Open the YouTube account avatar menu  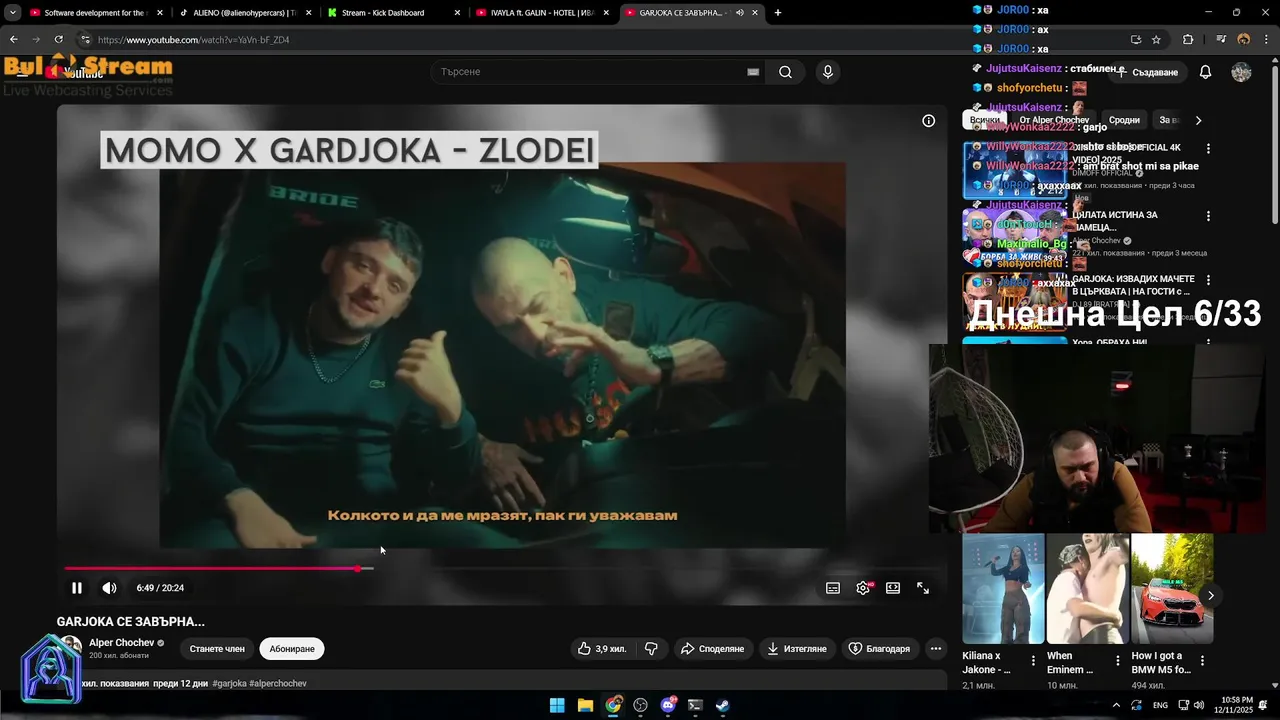[1241, 72]
